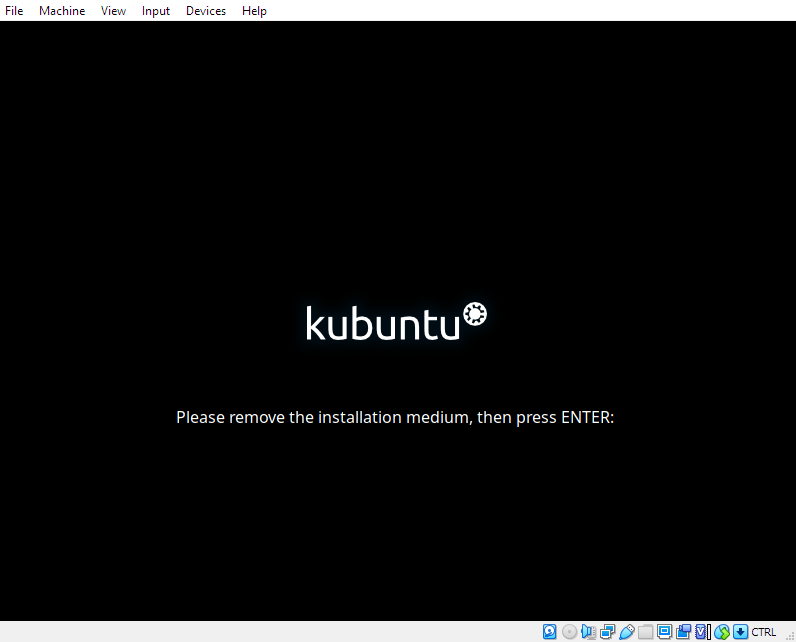Open the File menu
The image size is (796, 642).
14,11
